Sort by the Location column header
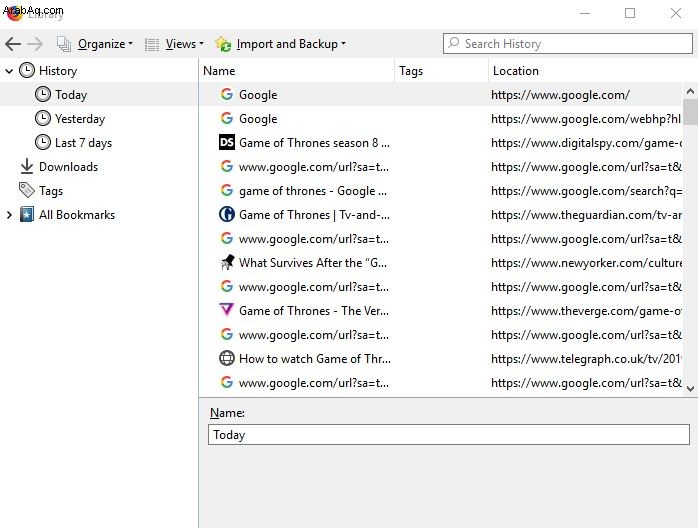The height and width of the screenshot is (528, 698). click(592, 71)
